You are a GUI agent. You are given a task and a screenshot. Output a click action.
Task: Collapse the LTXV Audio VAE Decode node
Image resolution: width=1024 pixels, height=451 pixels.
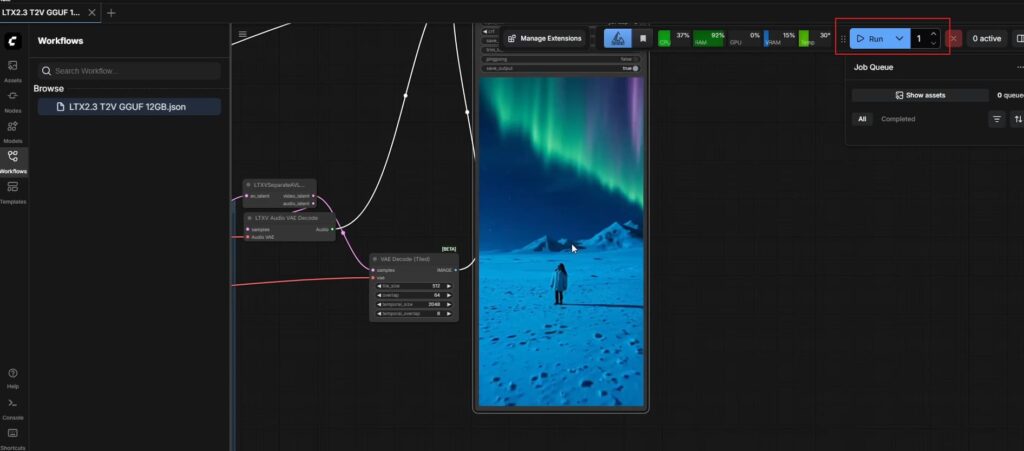(x=250, y=217)
